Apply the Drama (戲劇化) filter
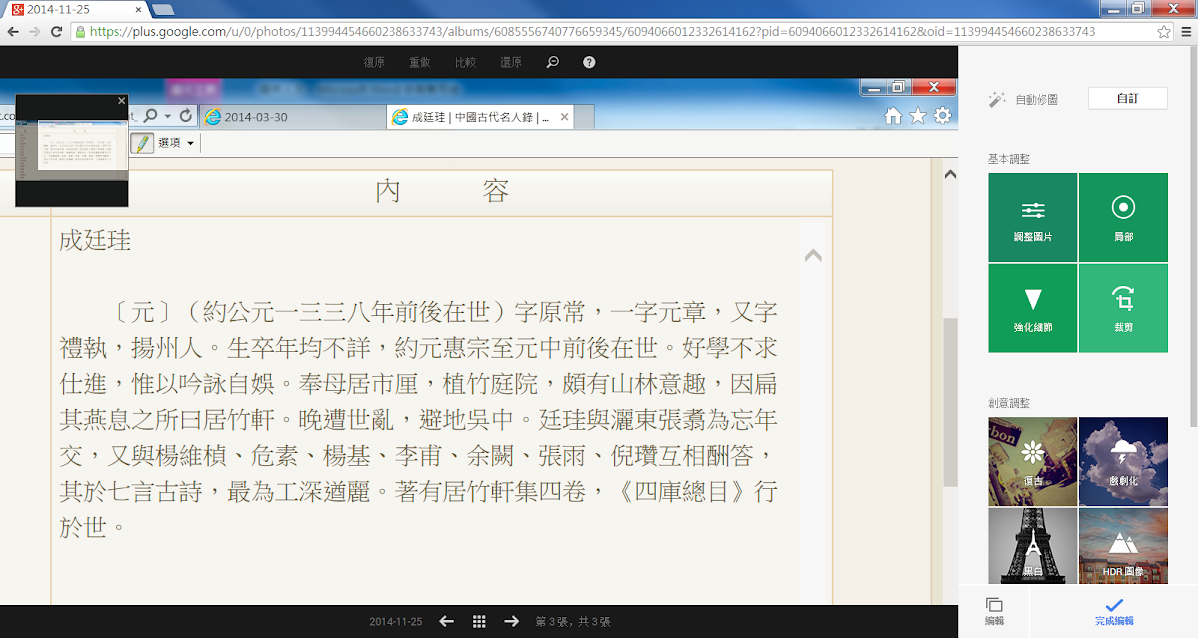This screenshot has height=638, width=1198. pyautogui.click(x=1123, y=461)
